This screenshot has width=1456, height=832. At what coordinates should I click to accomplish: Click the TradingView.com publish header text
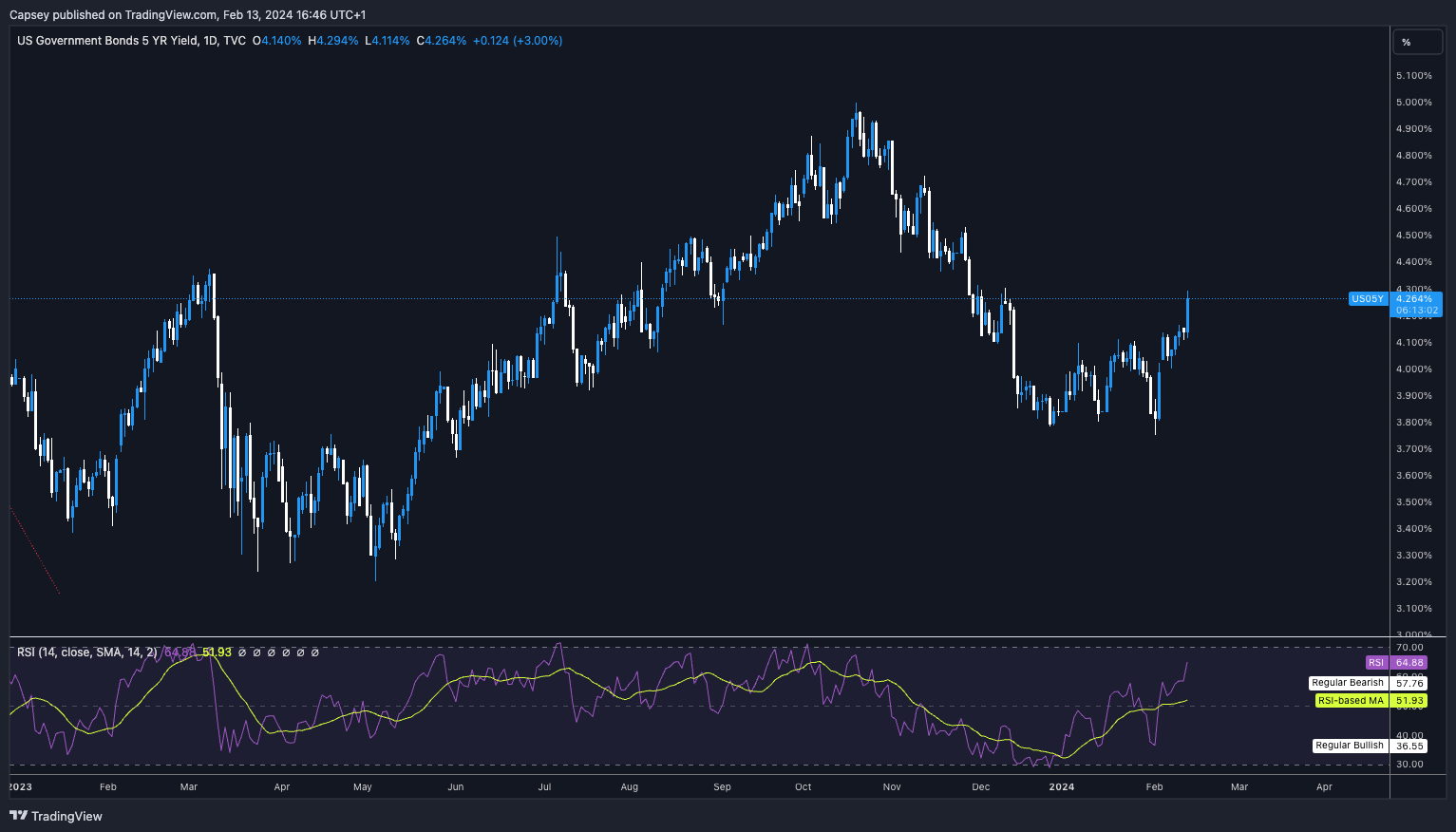pos(171,15)
